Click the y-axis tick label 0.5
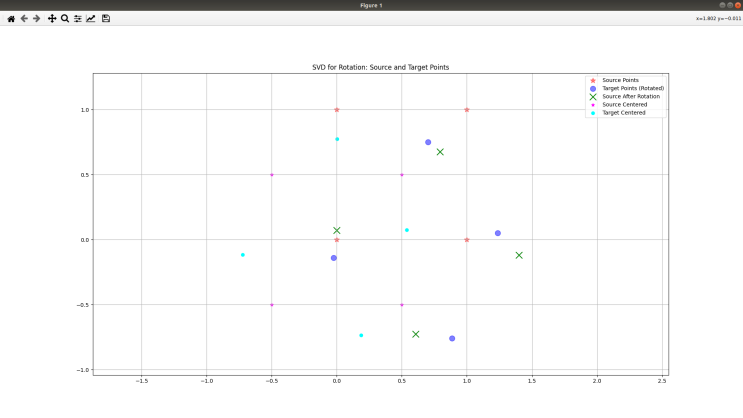 pyautogui.click(x=85, y=175)
